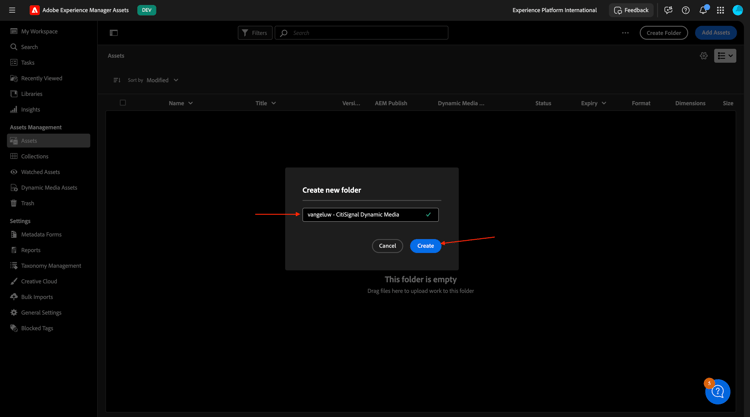Click the Blocked Tags icon
Image resolution: width=750 pixels, height=417 pixels.
[14, 328]
